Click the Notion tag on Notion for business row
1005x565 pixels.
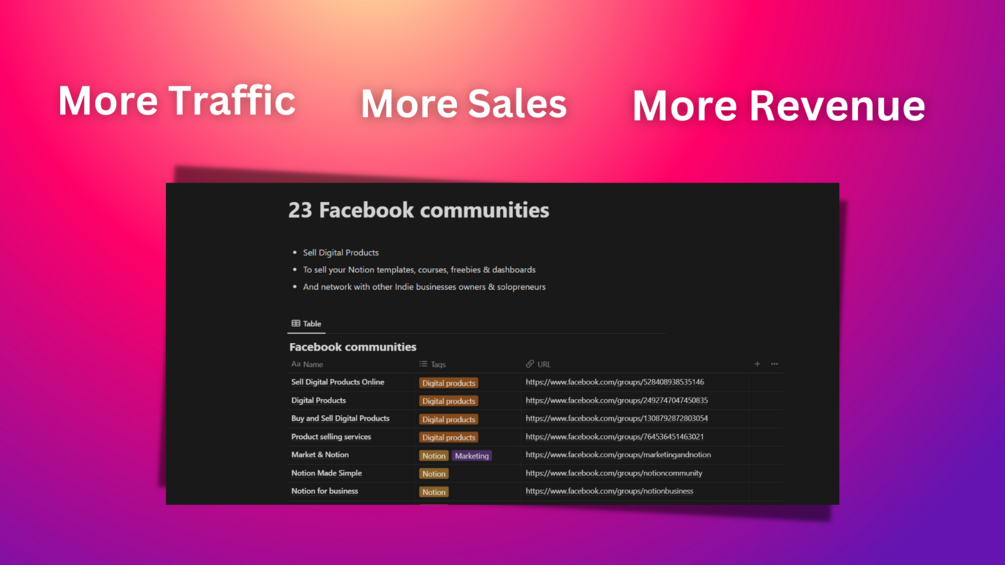tap(434, 492)
